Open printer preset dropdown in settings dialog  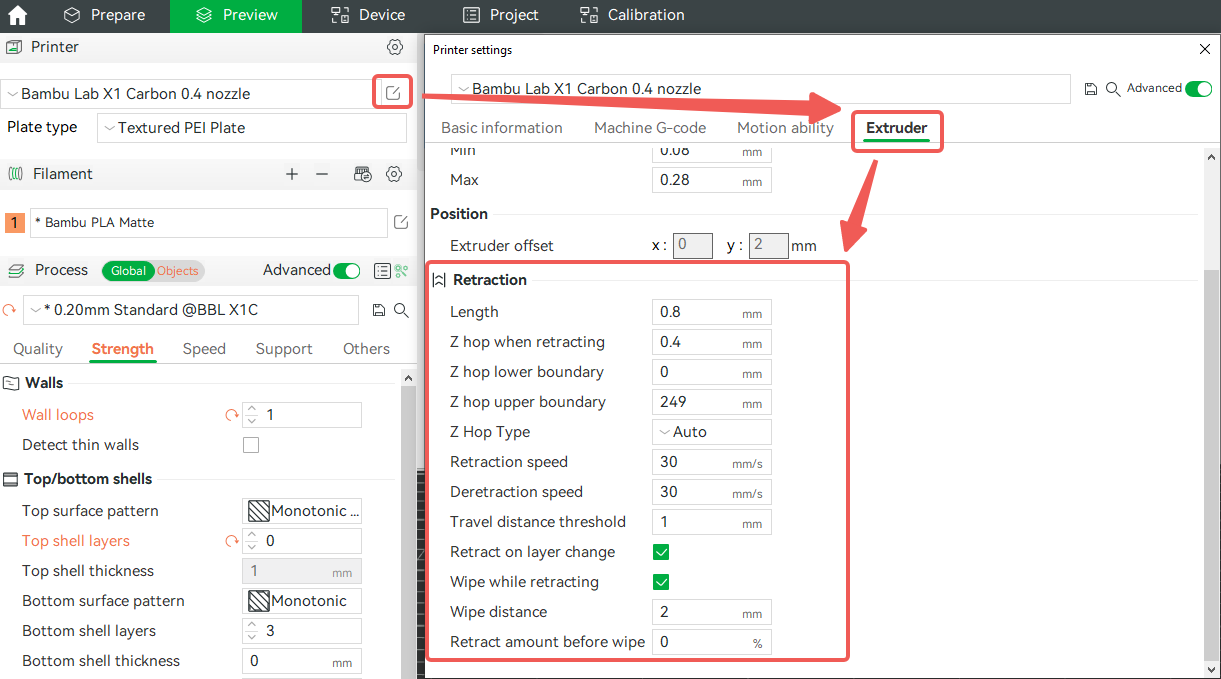[761, 89]
